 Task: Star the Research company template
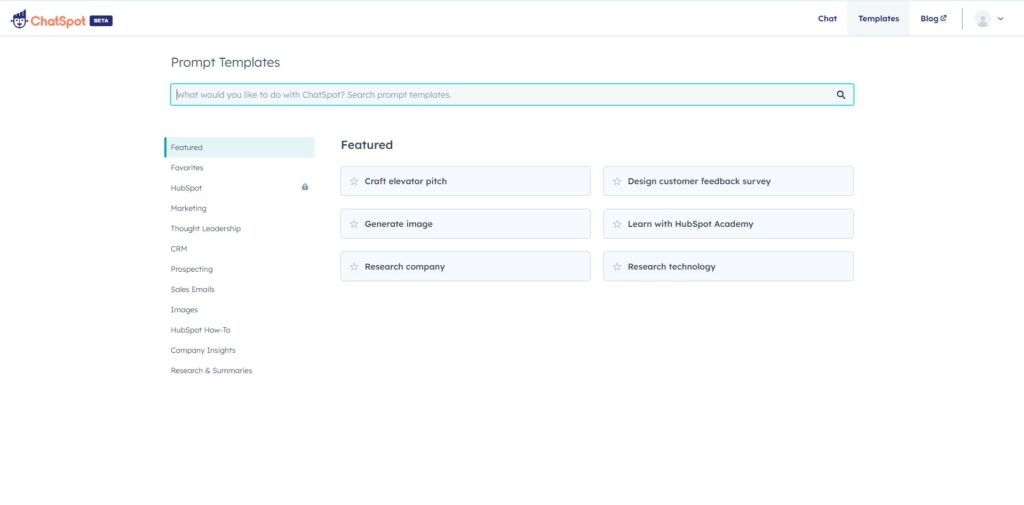coord(354,267)
